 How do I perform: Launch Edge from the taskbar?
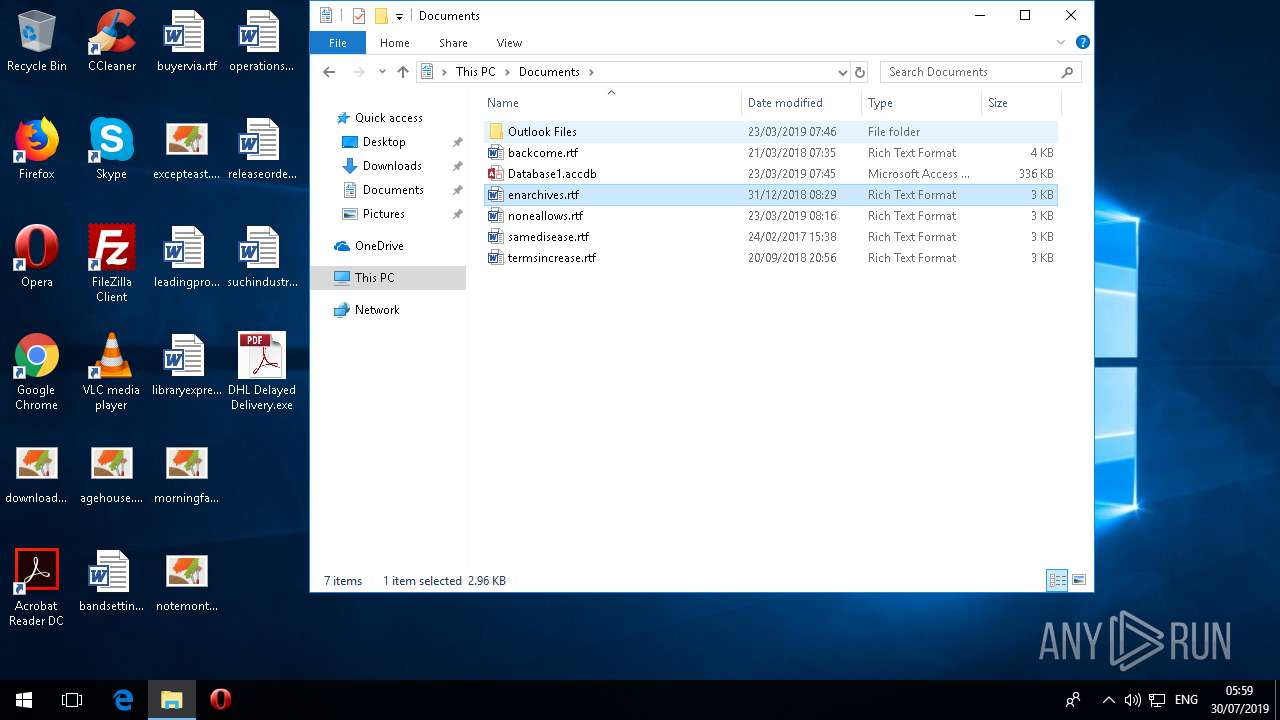point(123,700)
